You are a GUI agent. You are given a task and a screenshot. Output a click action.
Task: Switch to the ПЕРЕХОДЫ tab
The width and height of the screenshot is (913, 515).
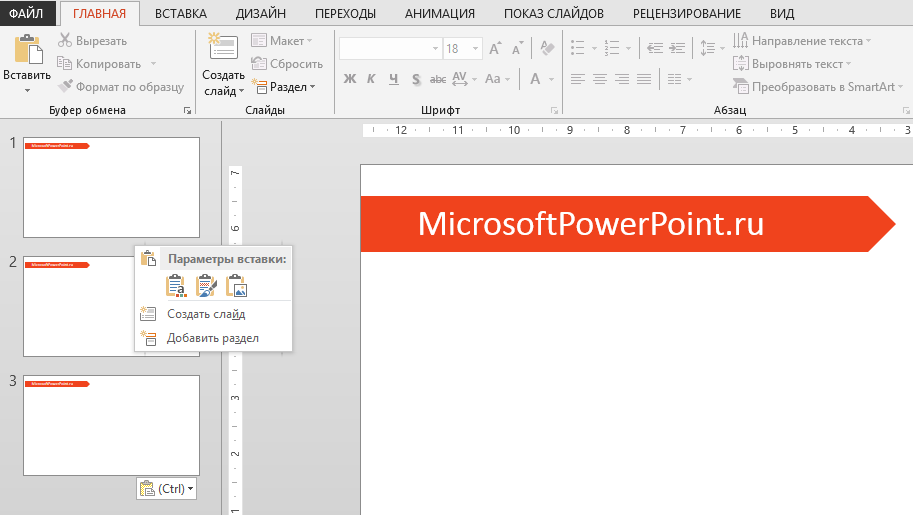(x=345, y=13)
